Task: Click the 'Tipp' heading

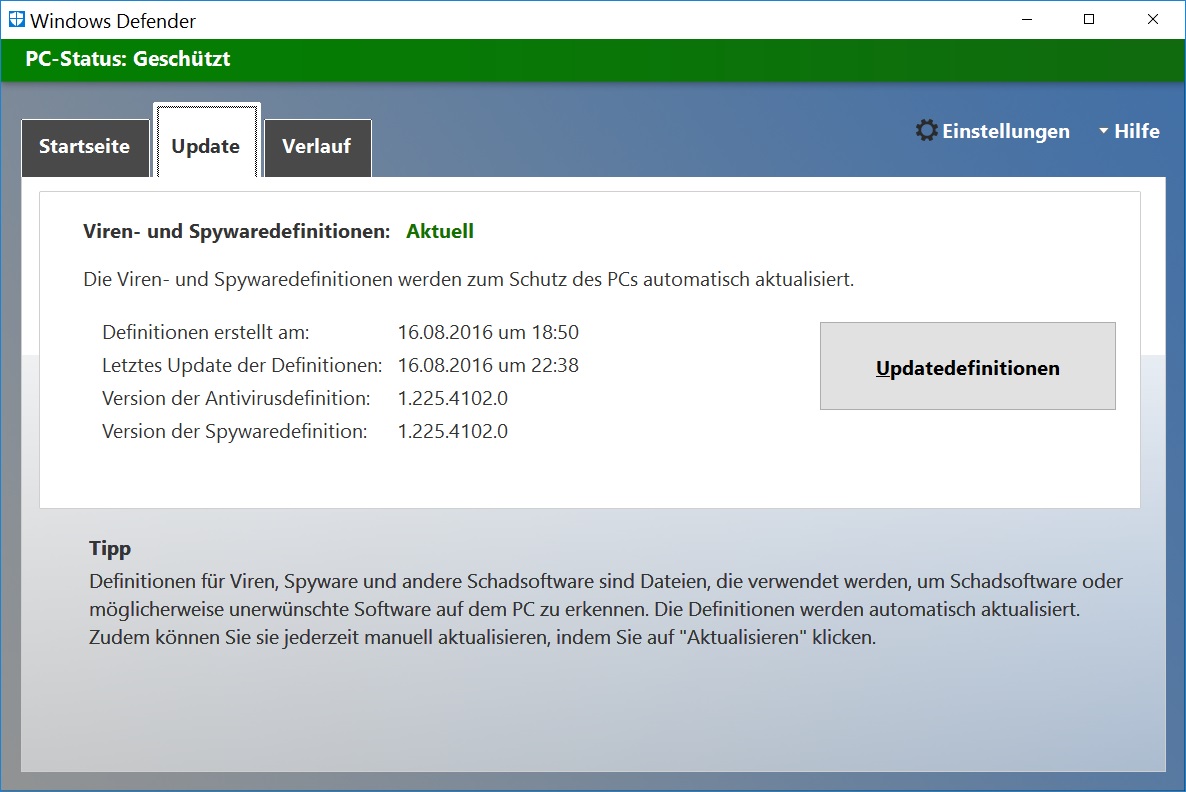Action: (110, 548)
